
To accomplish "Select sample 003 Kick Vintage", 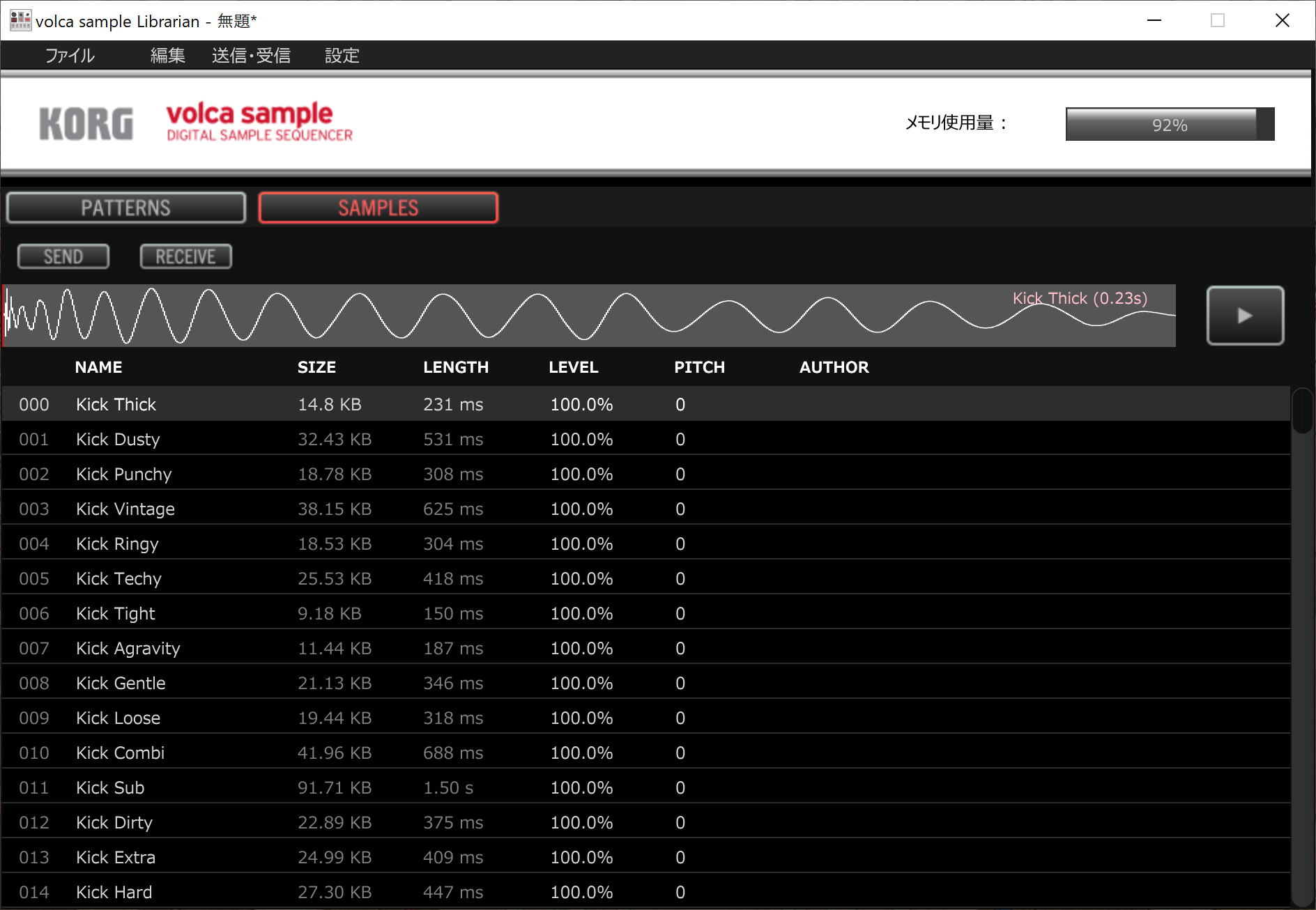I will [x=646, y=509].
